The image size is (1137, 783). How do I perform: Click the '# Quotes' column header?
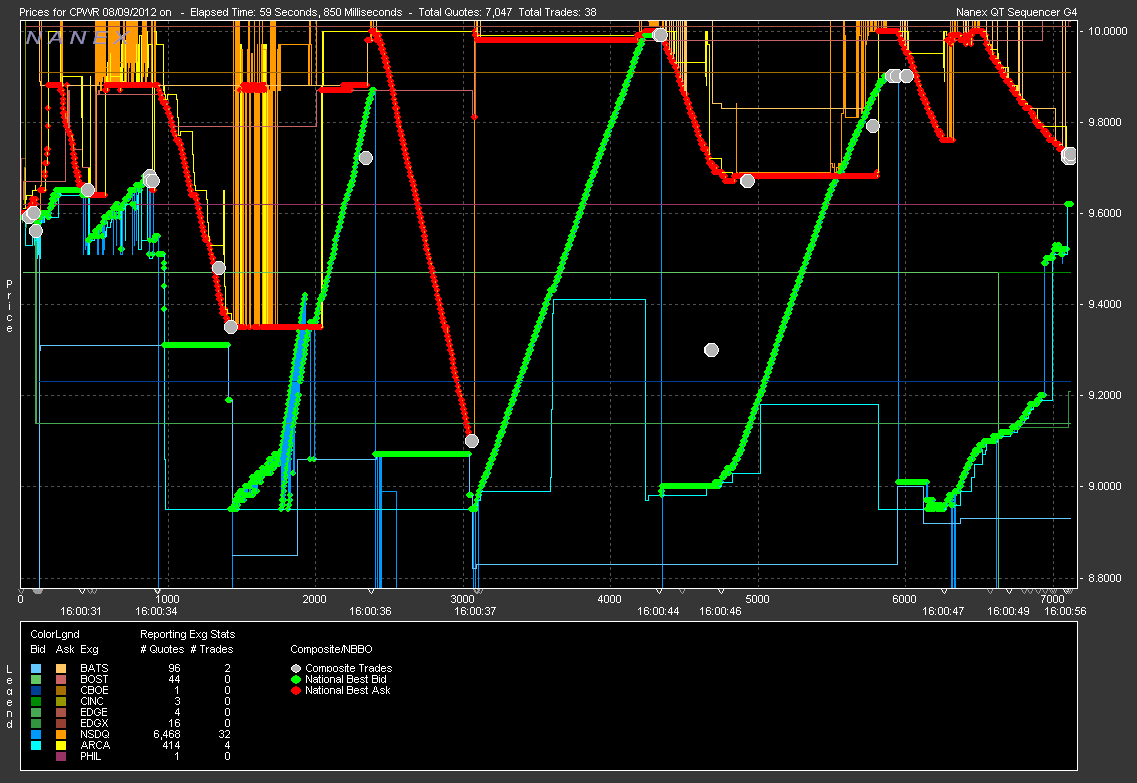(162, 649)
